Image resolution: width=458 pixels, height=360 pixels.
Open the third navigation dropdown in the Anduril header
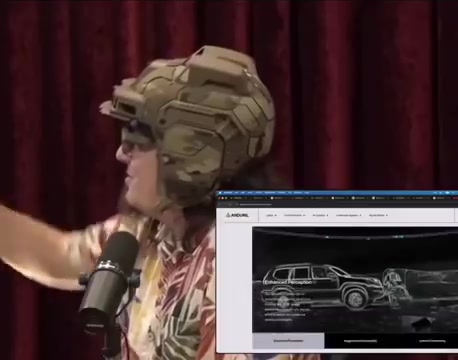(320, 215)
